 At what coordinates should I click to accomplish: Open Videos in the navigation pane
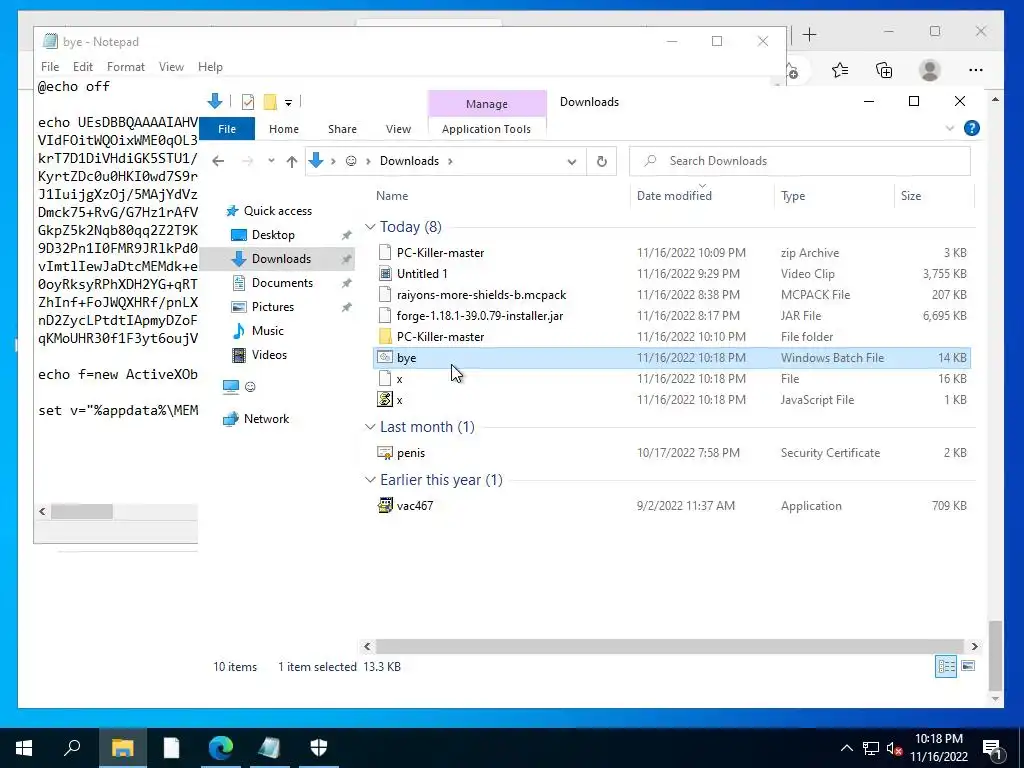(269, 355)
